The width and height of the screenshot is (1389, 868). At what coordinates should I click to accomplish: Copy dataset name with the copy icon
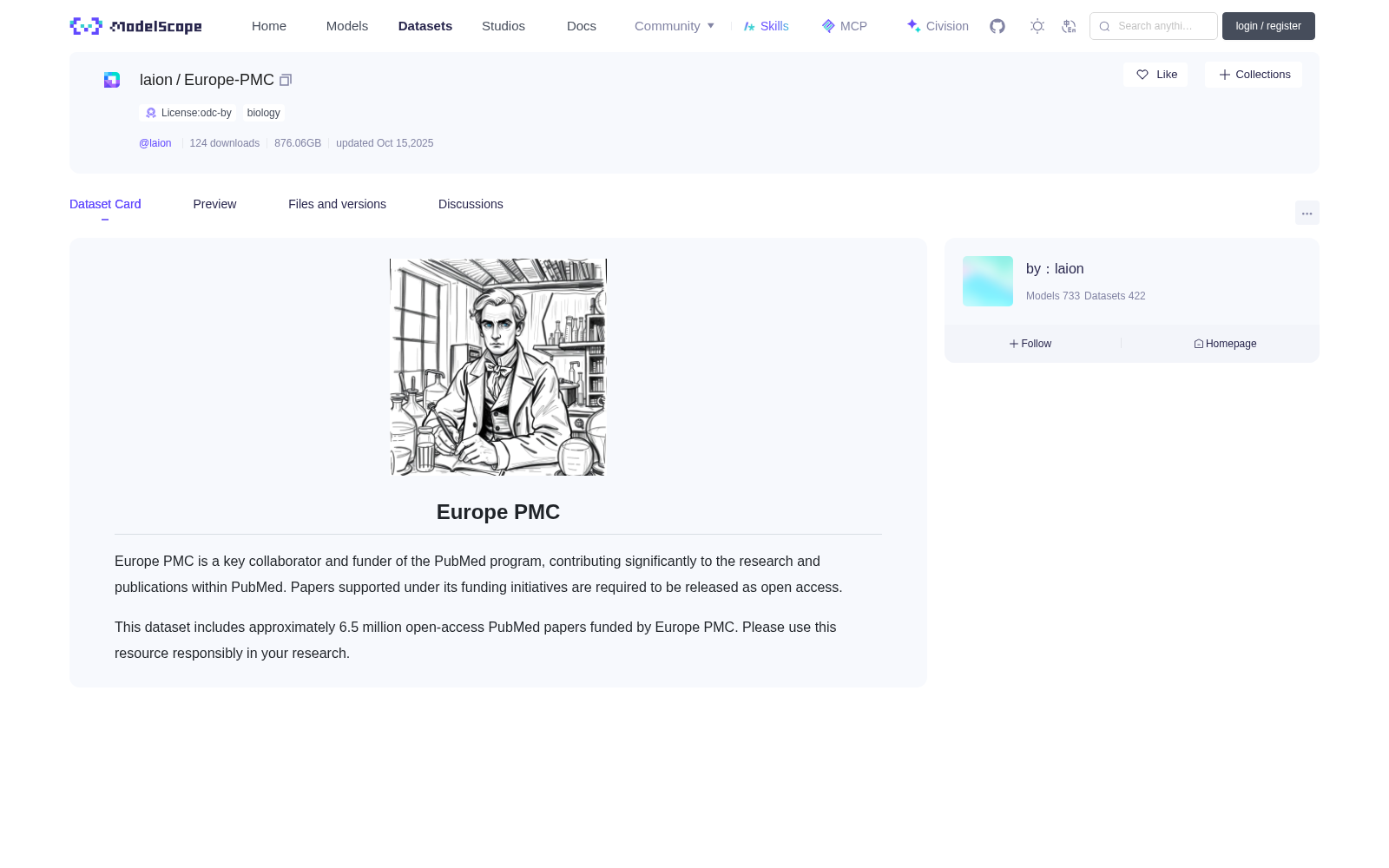pos(286,80)
